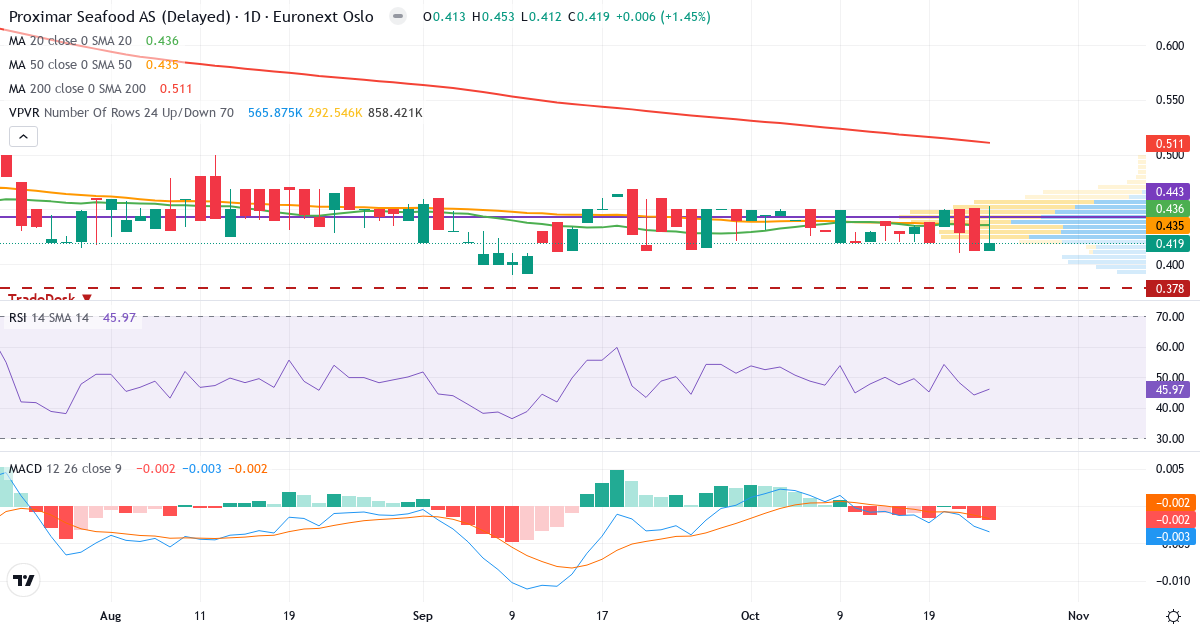Open chart settings gear icon
The width and height of the screenshot is (1200, 630).
click(x=1172, y=616)
